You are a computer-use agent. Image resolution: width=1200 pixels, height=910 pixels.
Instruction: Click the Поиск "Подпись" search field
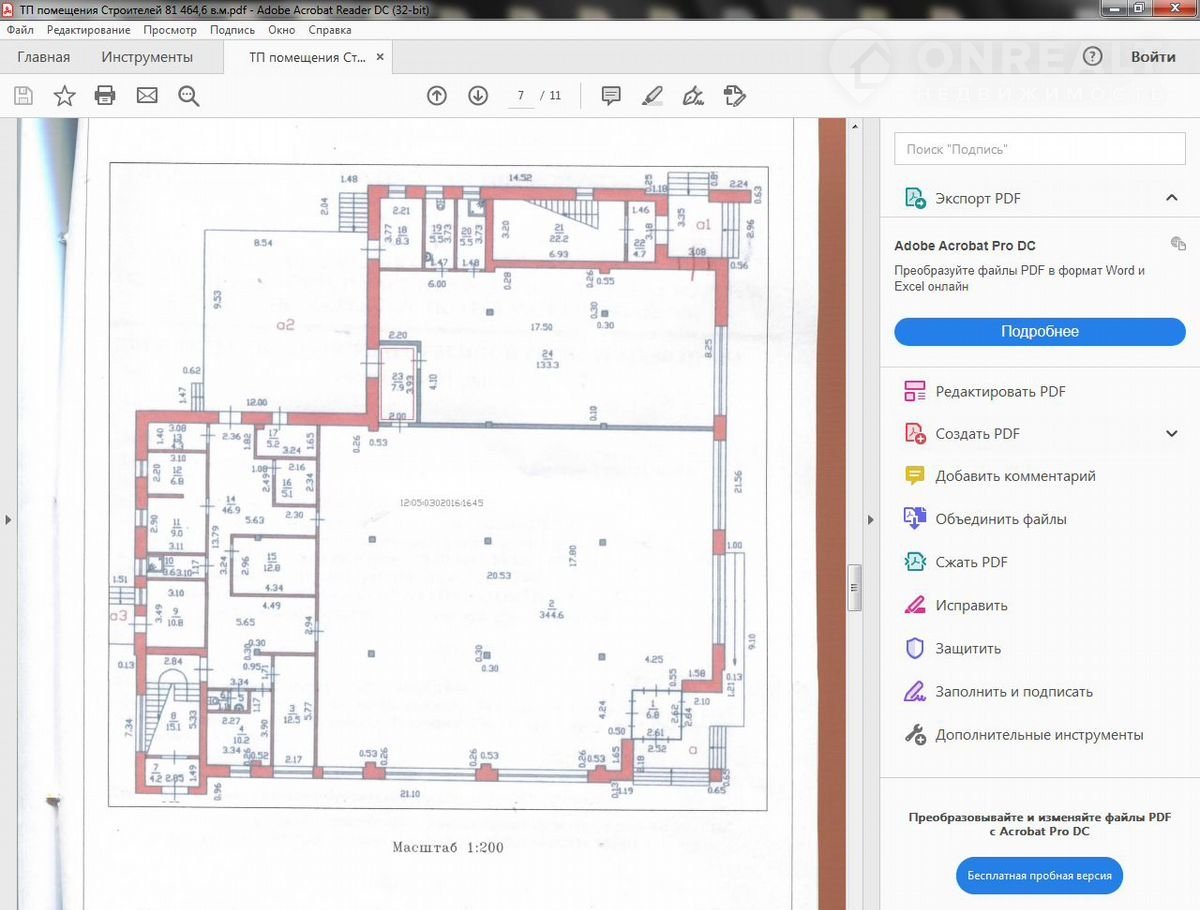click(1039, 149)
